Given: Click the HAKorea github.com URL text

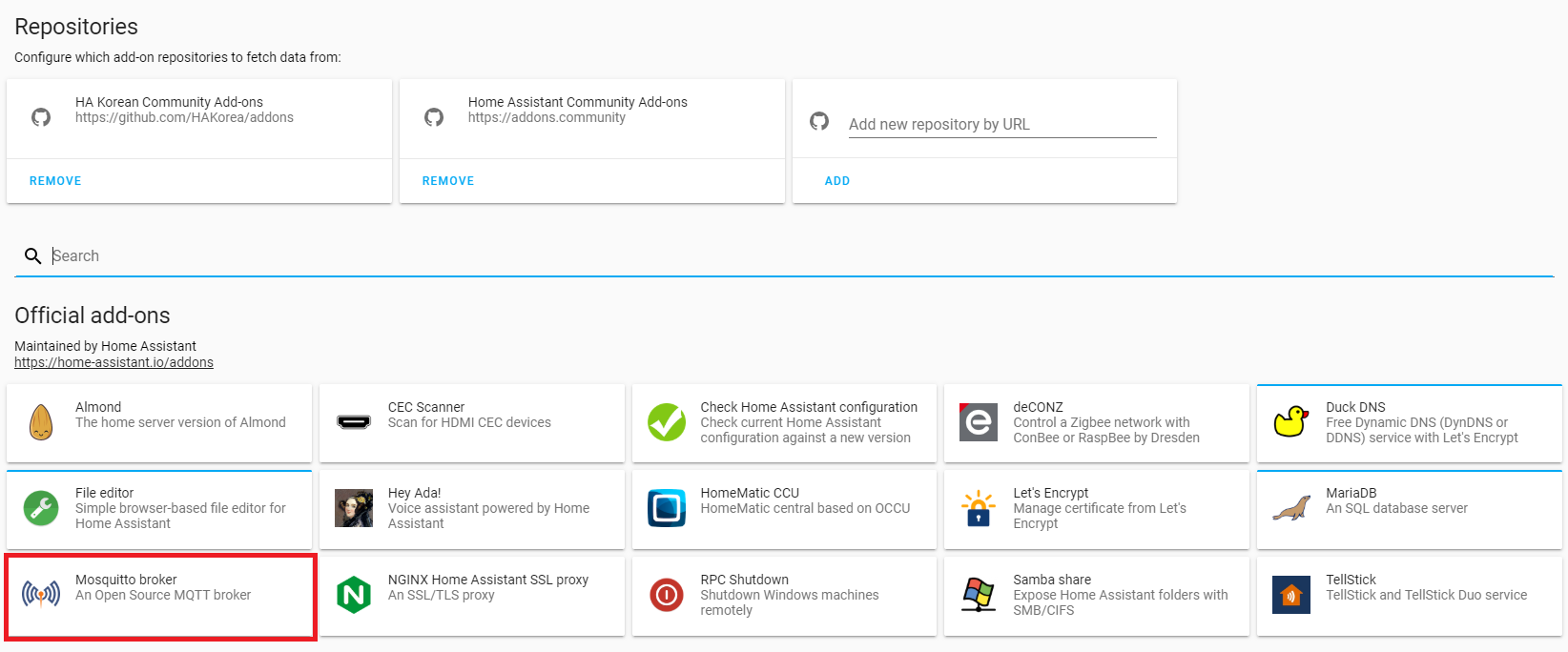Looking at the screenshot, I should 184,117.
